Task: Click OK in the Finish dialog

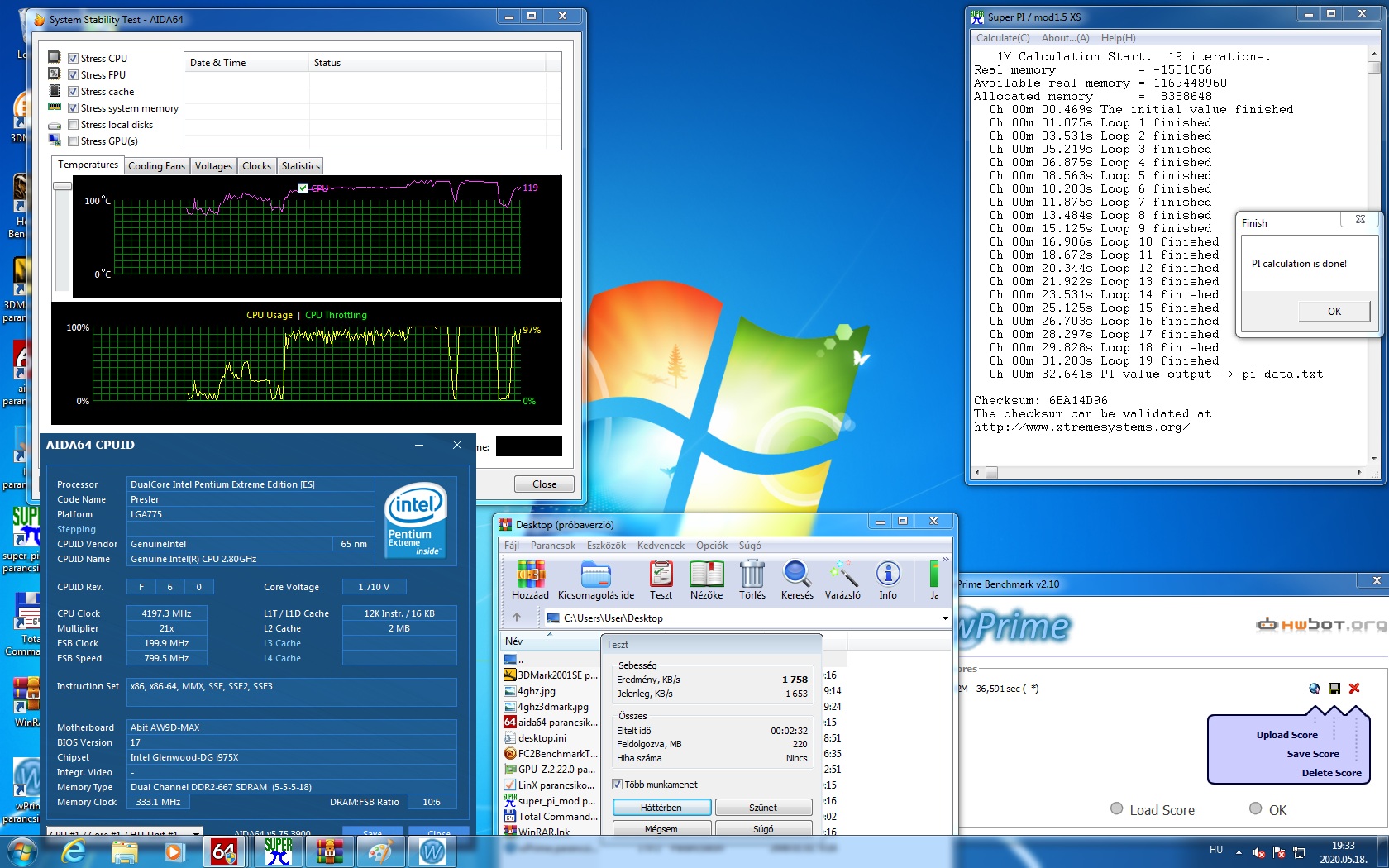Action: coord(1334,311)
